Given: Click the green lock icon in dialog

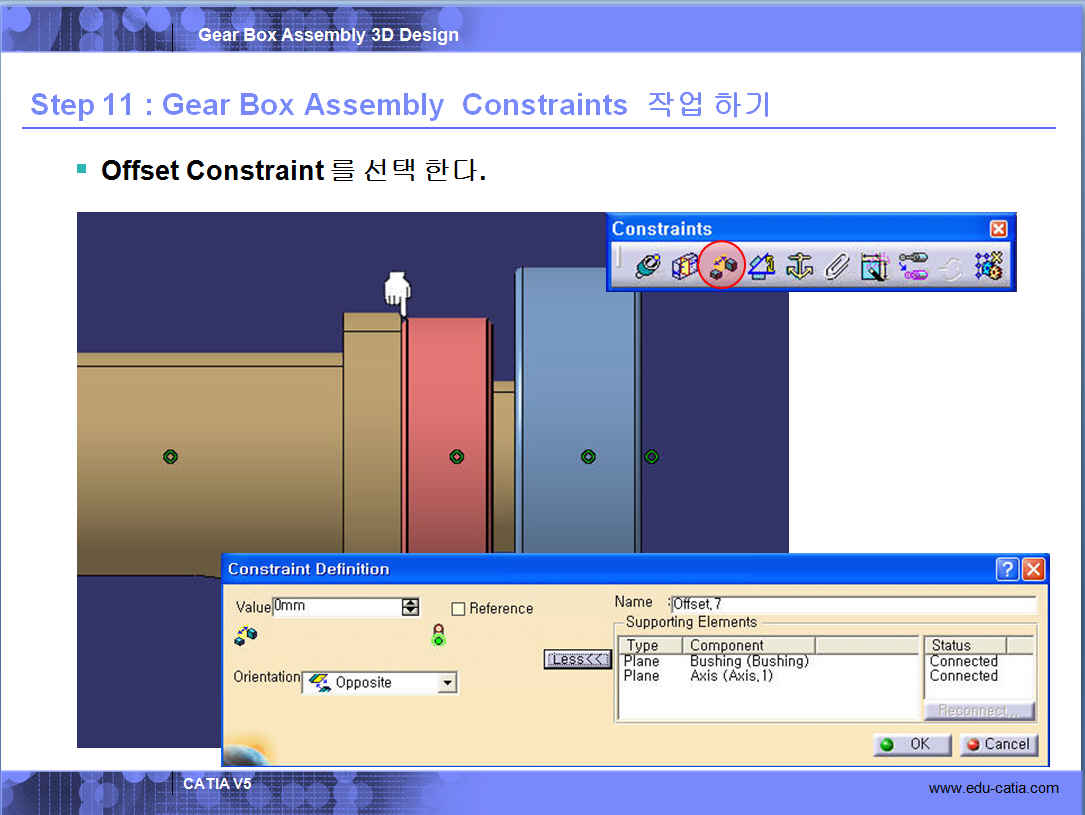Looking at the screenshot, I should pos(438,635).
